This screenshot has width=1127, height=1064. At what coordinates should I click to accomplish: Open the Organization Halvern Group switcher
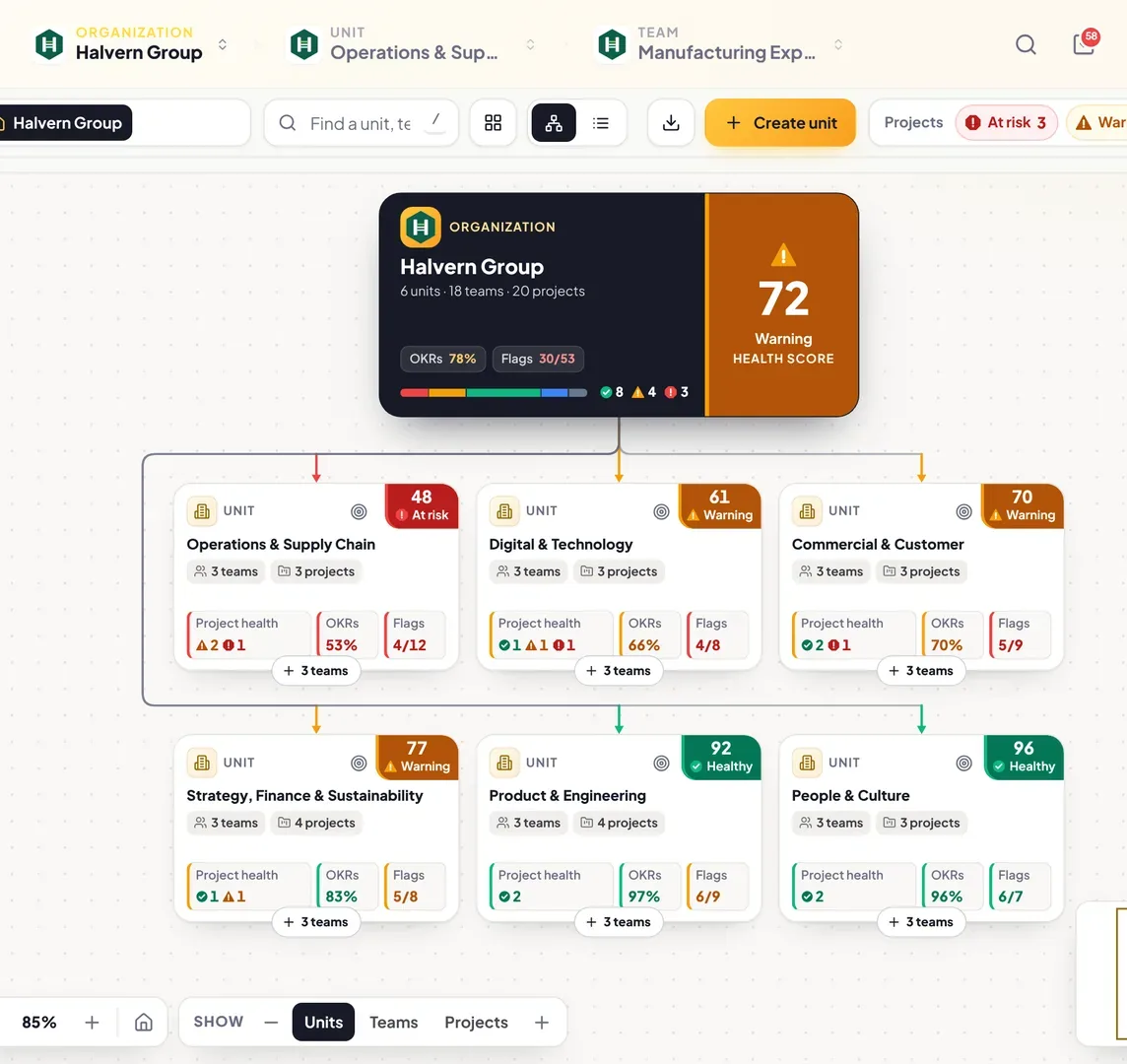click(132, 44)
